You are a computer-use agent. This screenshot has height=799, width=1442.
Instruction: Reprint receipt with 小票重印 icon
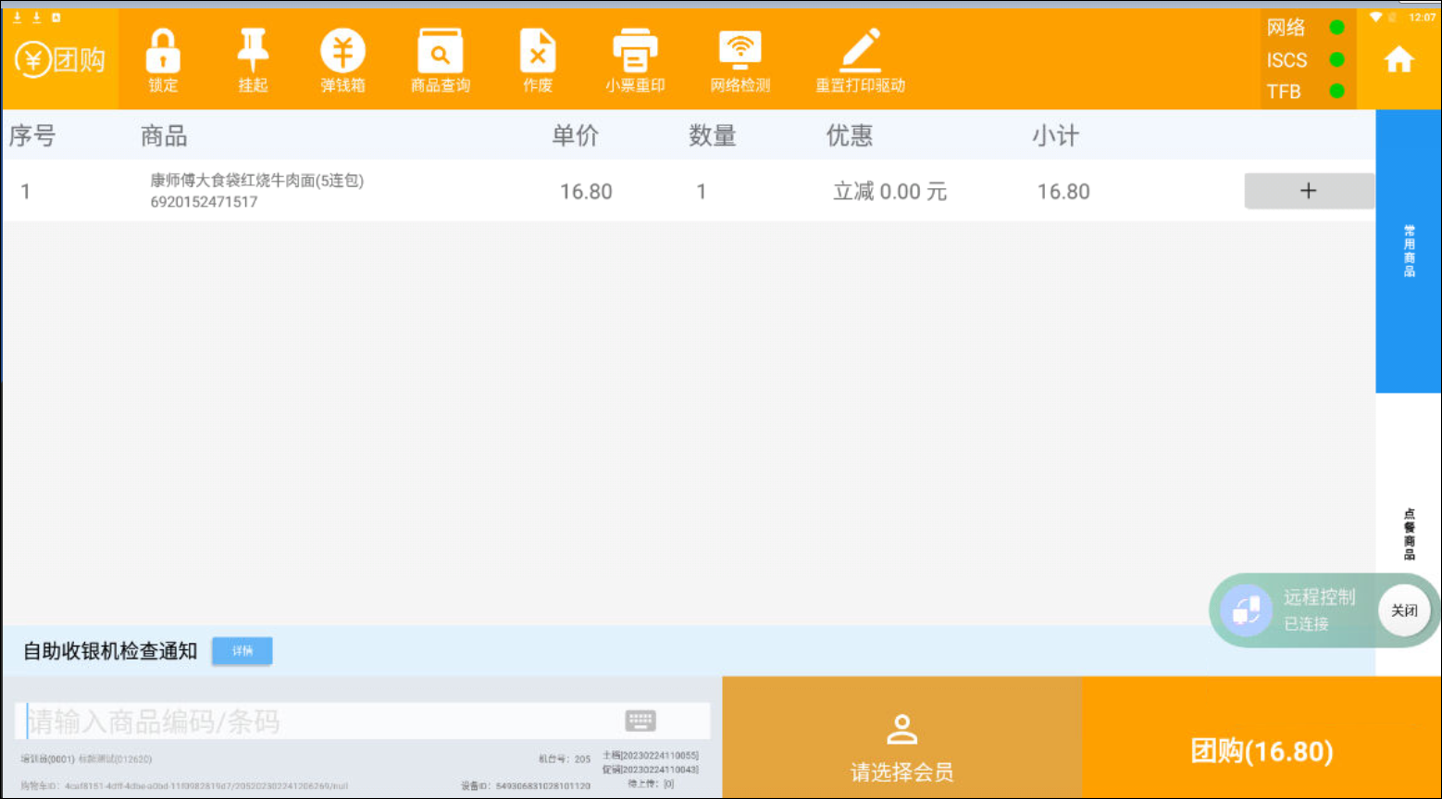(635, 50)
